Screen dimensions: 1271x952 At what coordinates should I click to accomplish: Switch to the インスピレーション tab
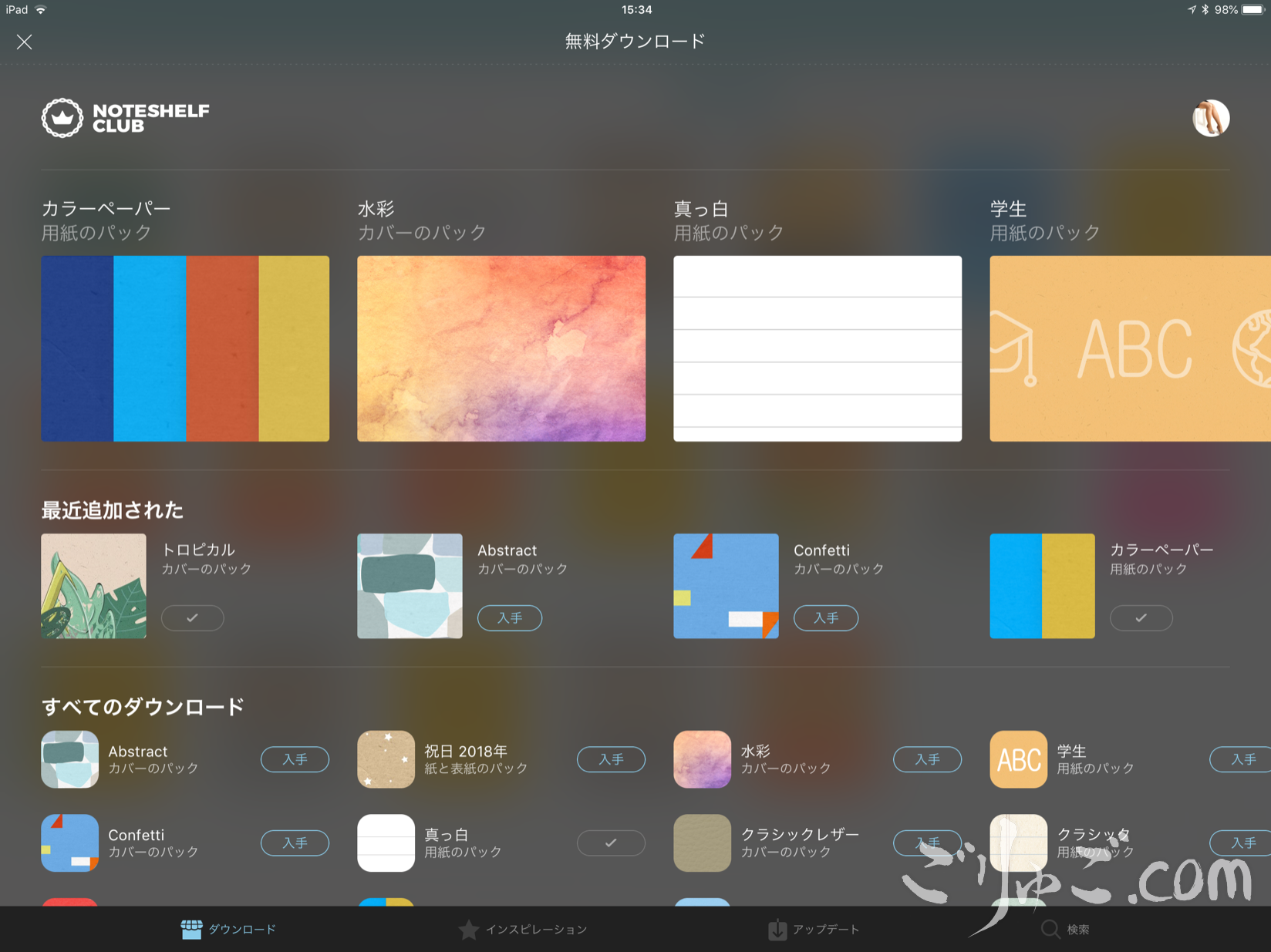523,930
